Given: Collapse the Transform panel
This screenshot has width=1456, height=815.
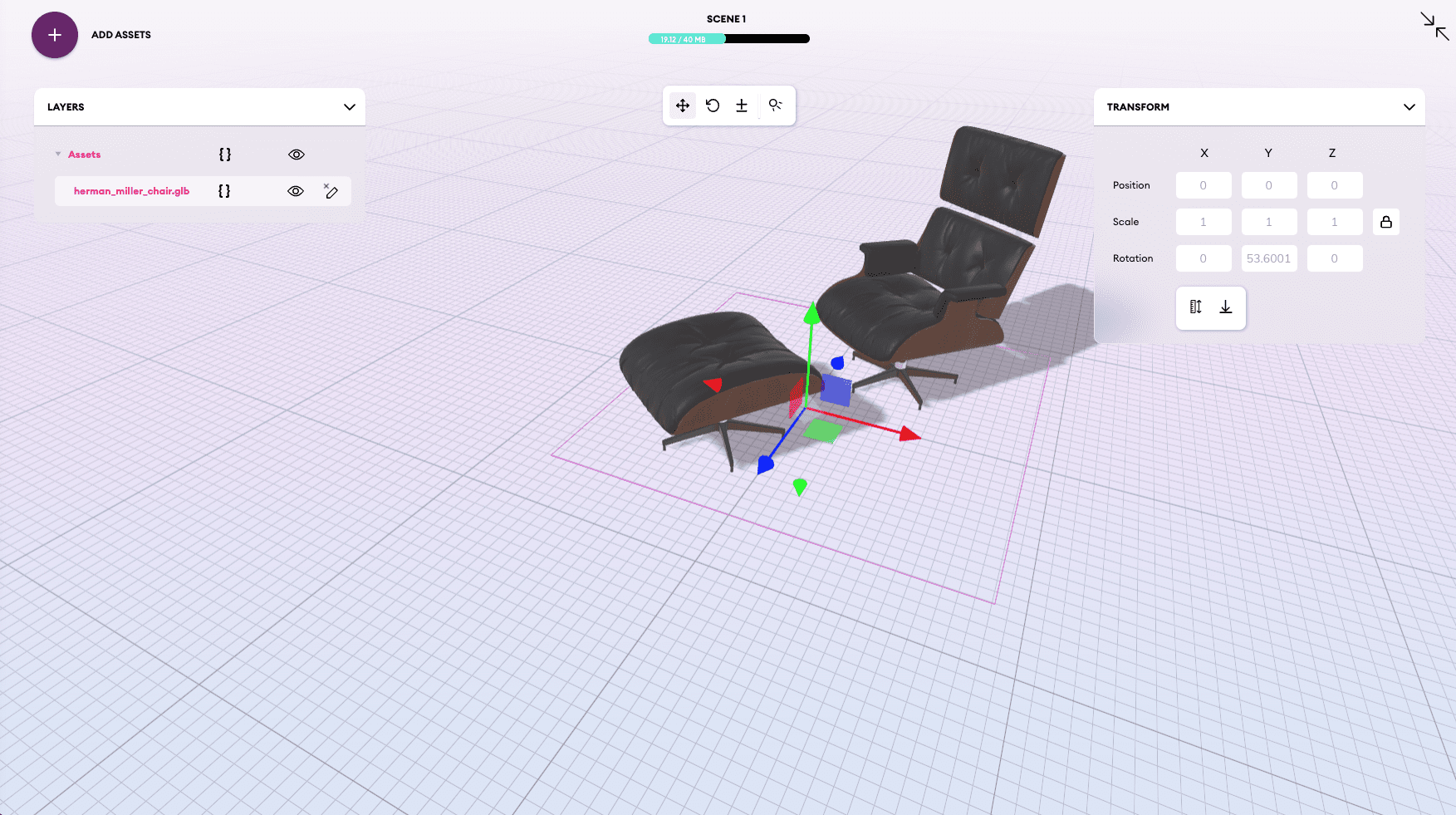Looking at the screenshot, I should 1409,107.
